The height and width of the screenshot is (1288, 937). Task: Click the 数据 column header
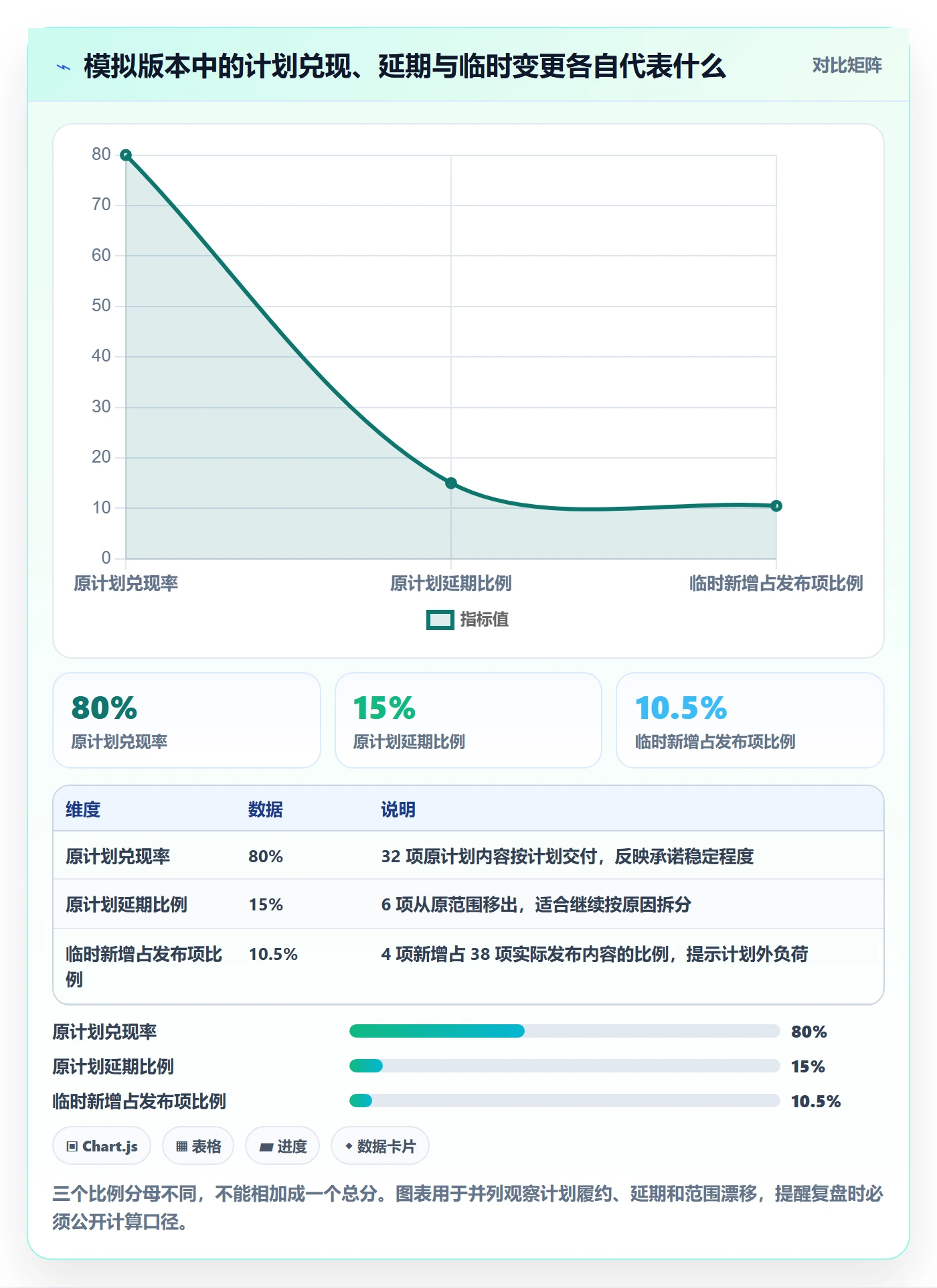[x=266, y=809]
